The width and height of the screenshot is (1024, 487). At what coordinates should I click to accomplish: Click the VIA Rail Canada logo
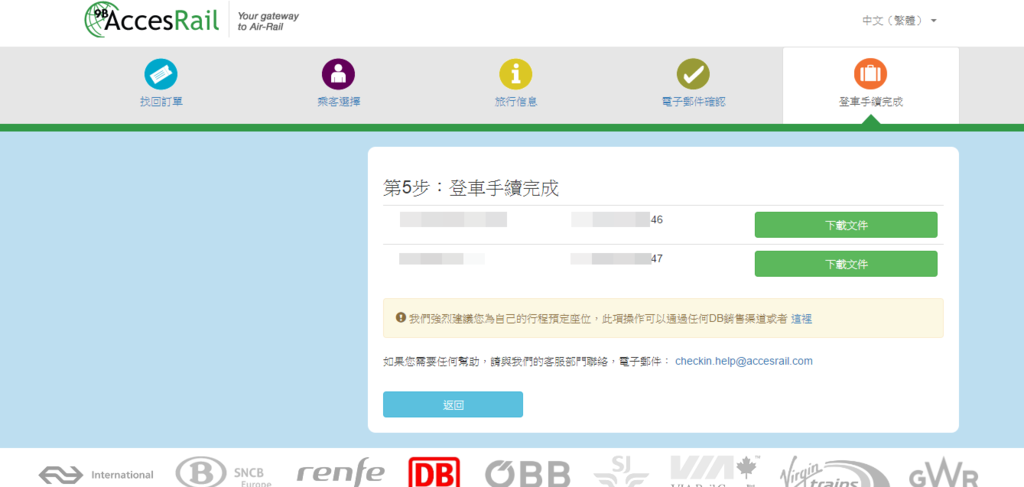716,472
